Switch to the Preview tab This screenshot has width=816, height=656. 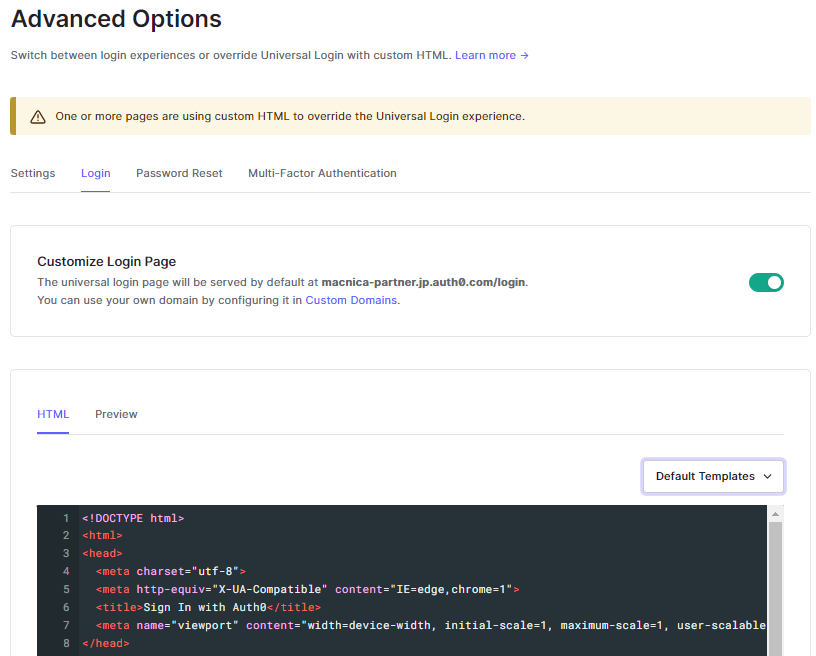pyautogui.click(x=116, y=414)
